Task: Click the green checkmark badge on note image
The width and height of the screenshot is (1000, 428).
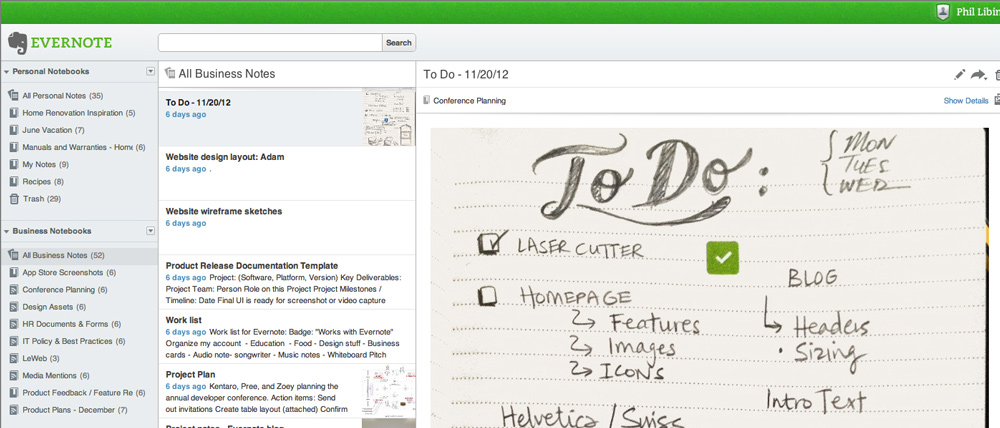Action: click(723, 258)
